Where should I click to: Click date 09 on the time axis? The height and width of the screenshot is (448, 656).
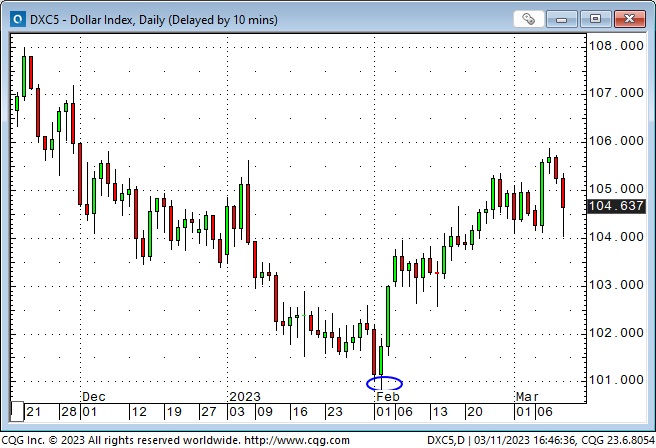(x=265, y=412)
